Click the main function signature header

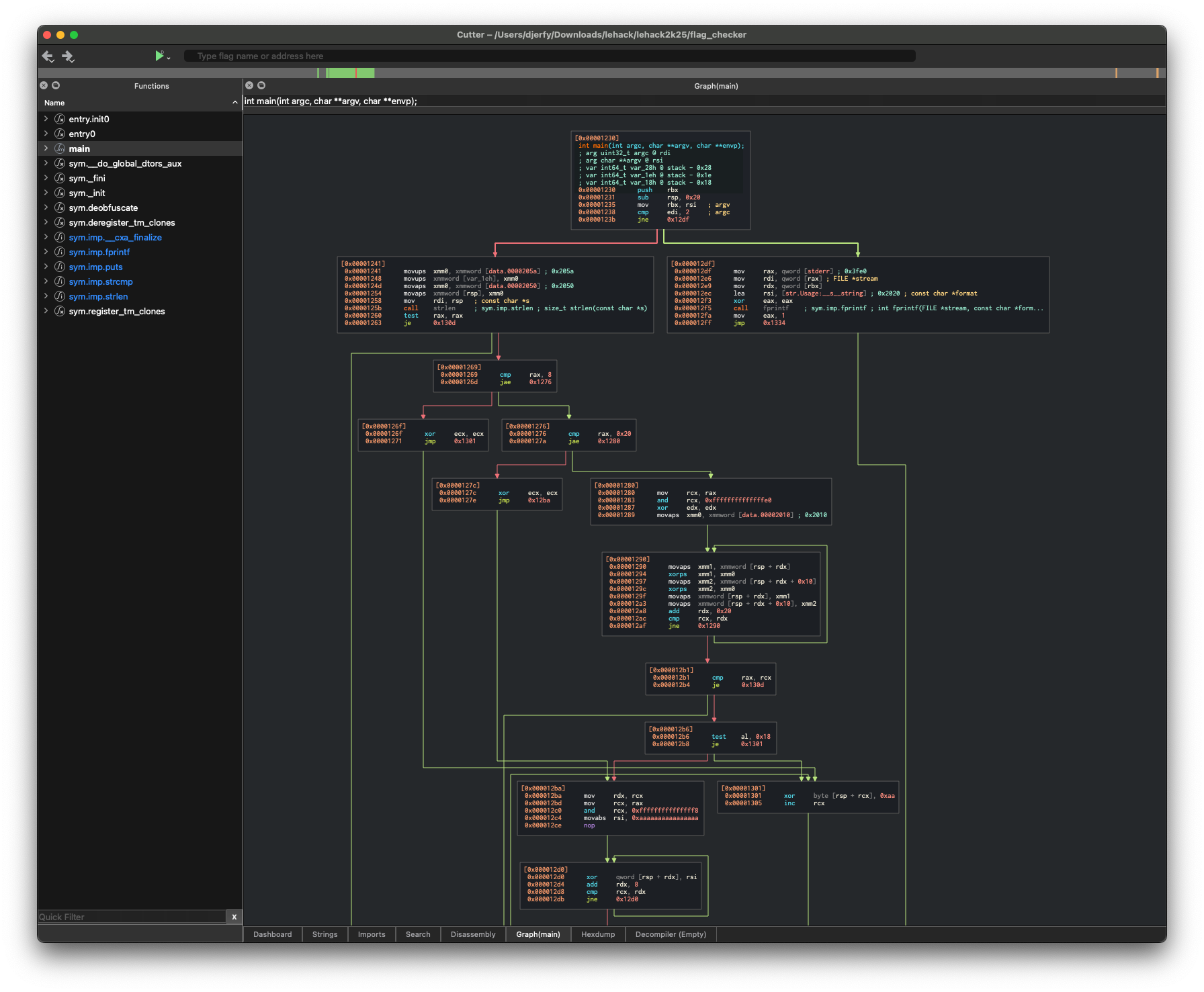point(331,101)
